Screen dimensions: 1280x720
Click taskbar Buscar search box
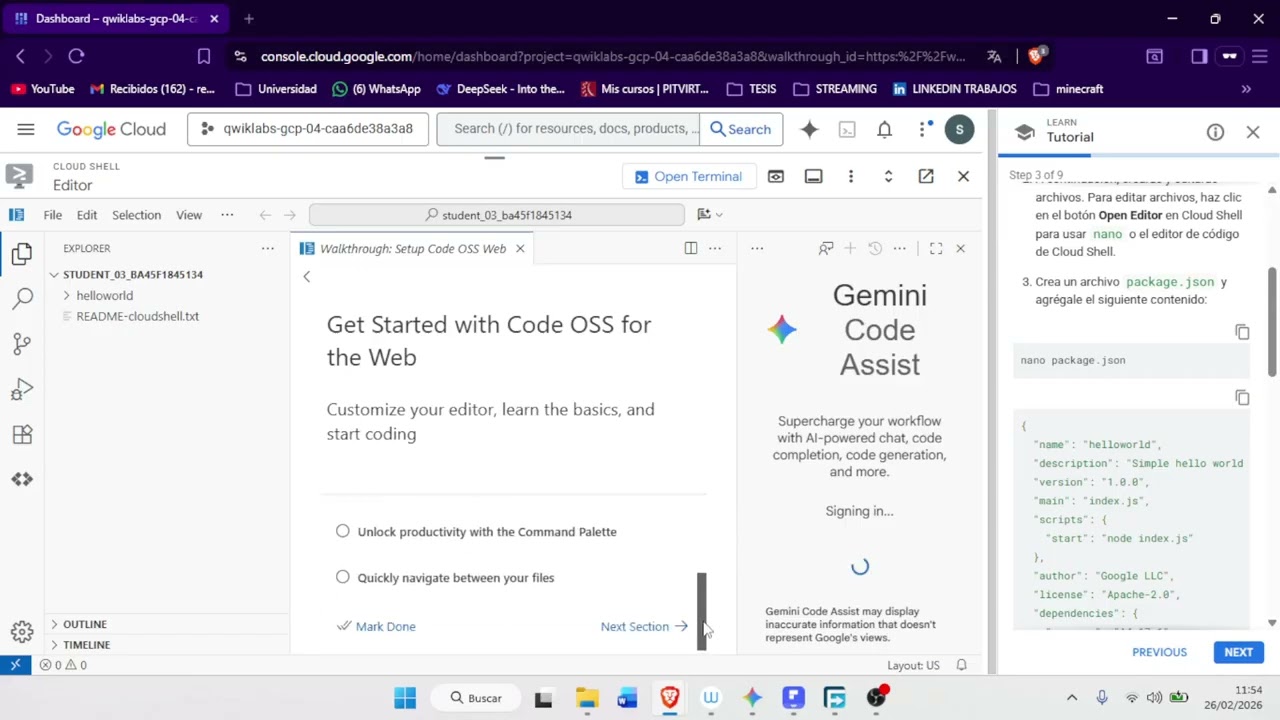click(x=475, y=698)
